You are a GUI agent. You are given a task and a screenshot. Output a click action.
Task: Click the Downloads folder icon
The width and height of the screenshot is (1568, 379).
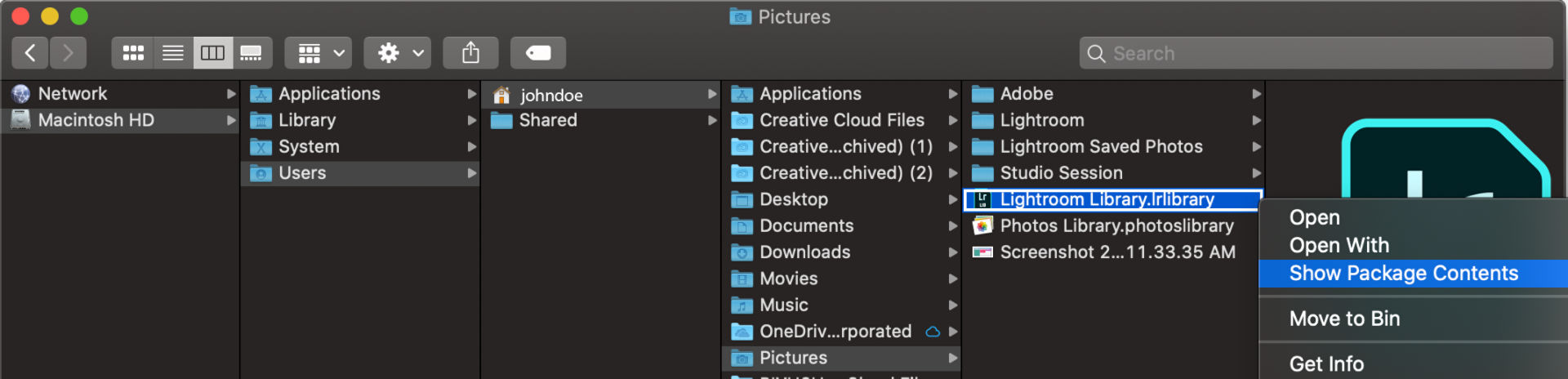742,252
